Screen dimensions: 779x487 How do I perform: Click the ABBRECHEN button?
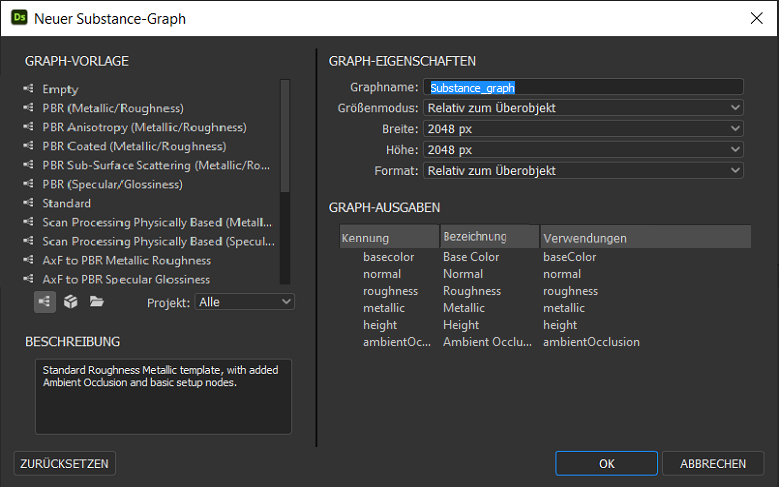click(x=713, y=463)
